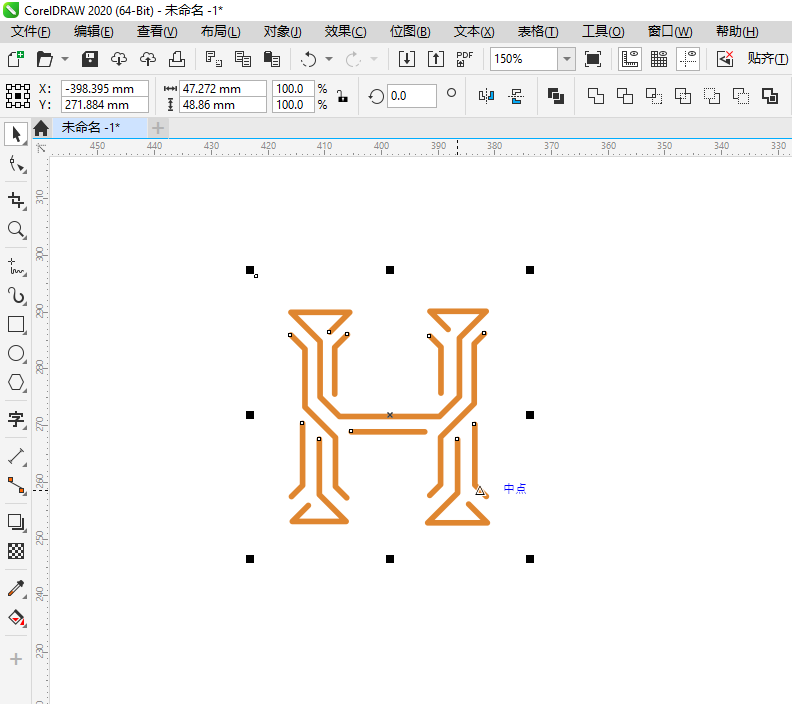792x704 pixels.
Task: Expand the redo history dropdown
Action: [x=374, y=59]
